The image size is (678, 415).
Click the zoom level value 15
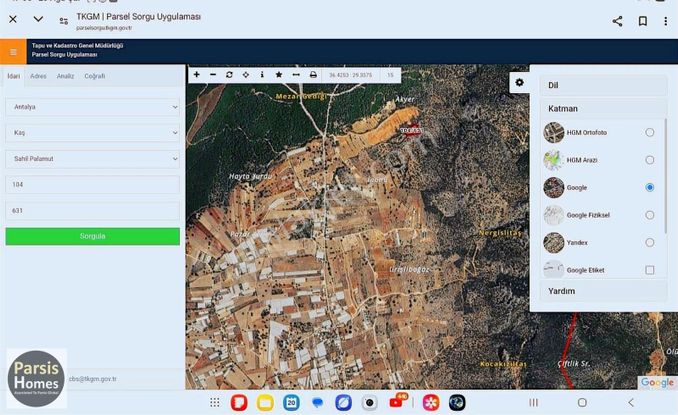390,75
